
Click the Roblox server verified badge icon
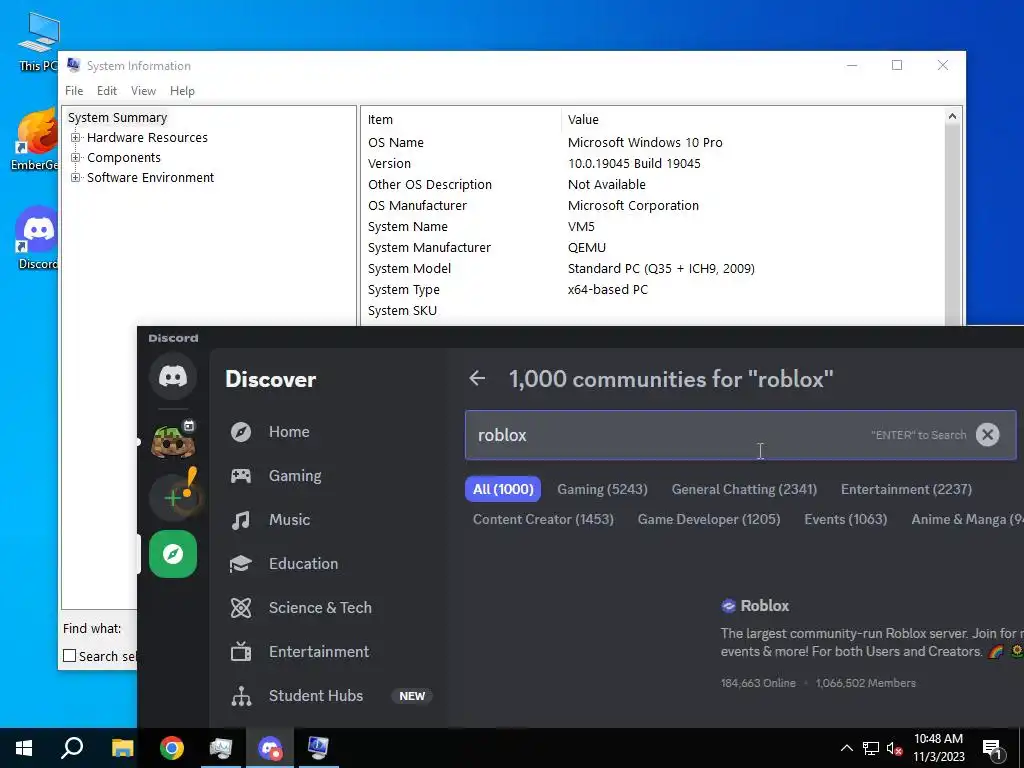coord(728,606)
